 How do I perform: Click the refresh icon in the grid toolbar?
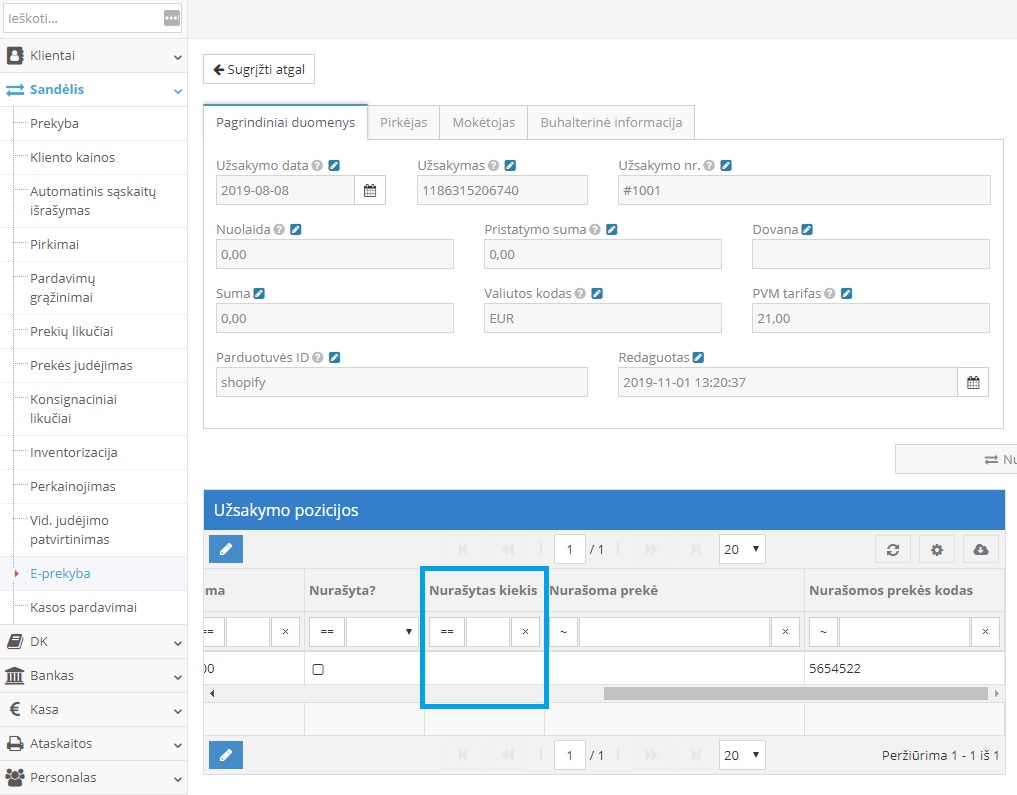coord(892,550)
